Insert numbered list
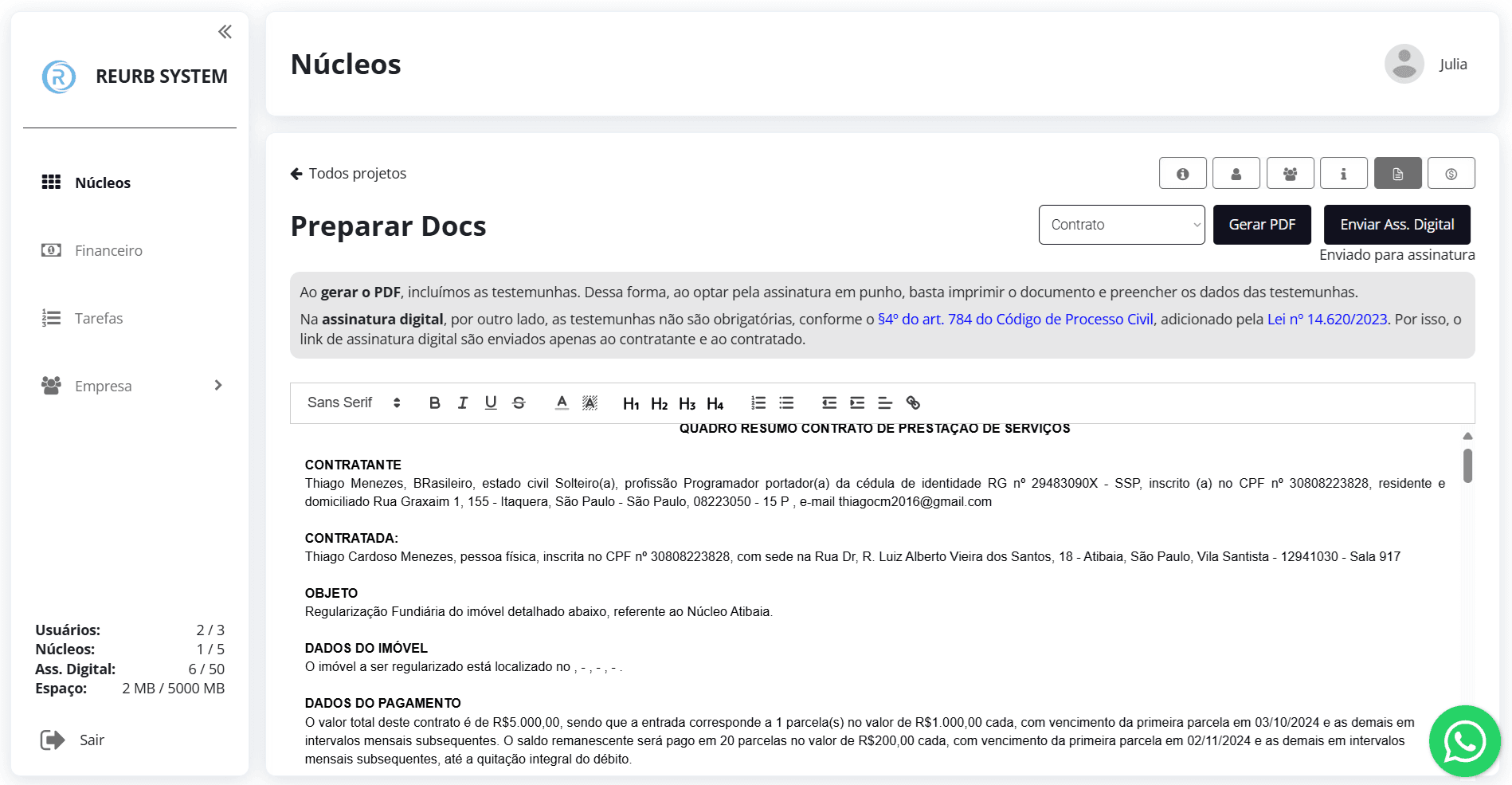The image size is (1512, 785). click(758, 402)
